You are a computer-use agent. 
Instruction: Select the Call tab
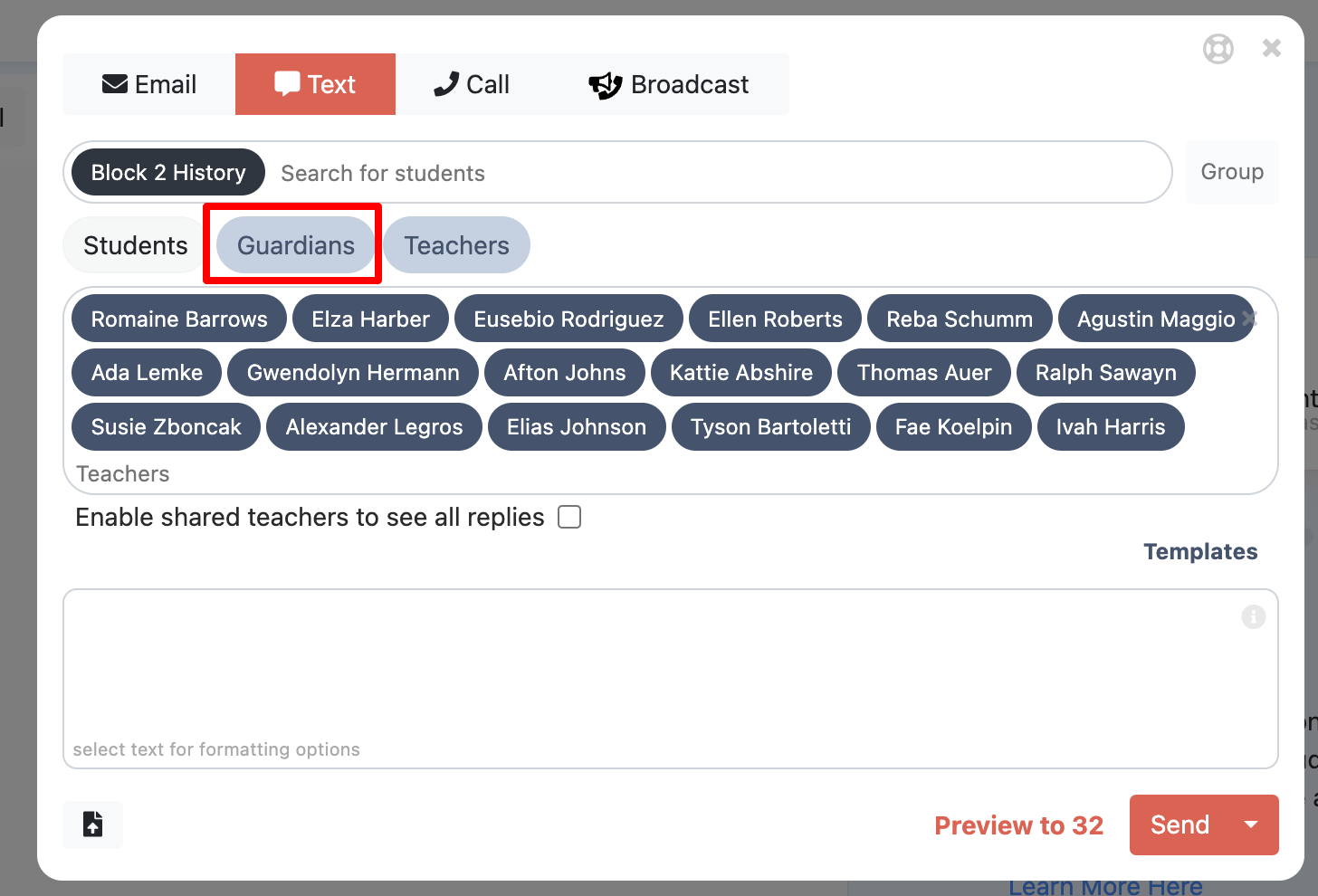tap(472, 84)
